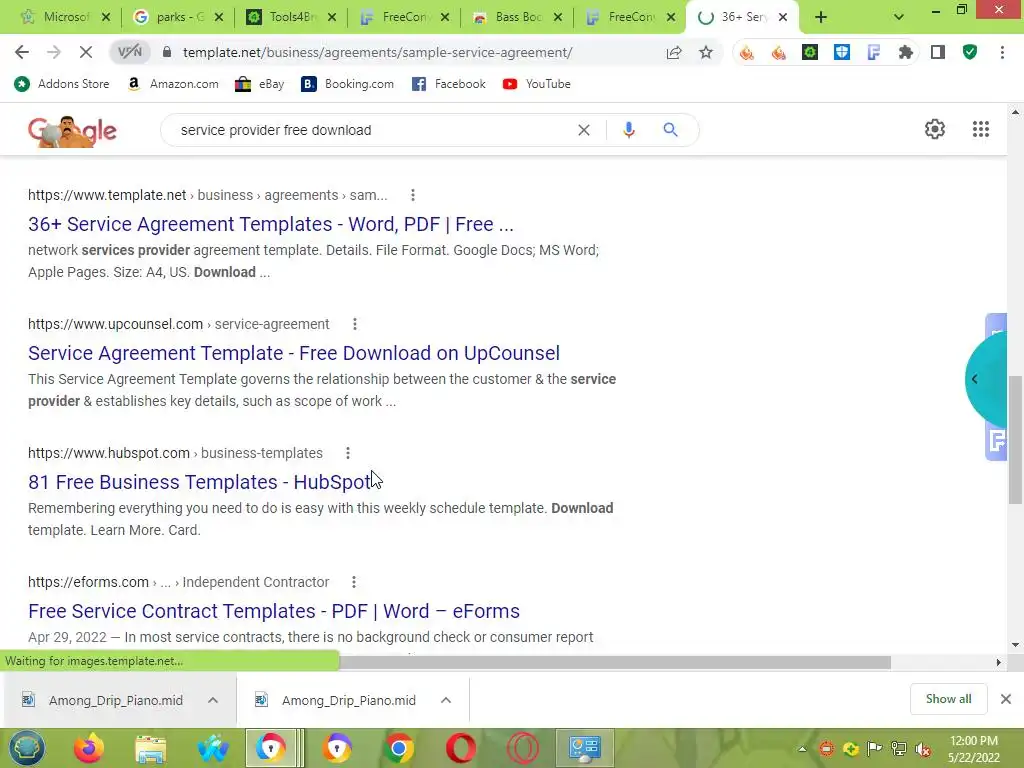Open a new tab with the plus button
The image size is (1024, 768).
[x=821, y=17]
